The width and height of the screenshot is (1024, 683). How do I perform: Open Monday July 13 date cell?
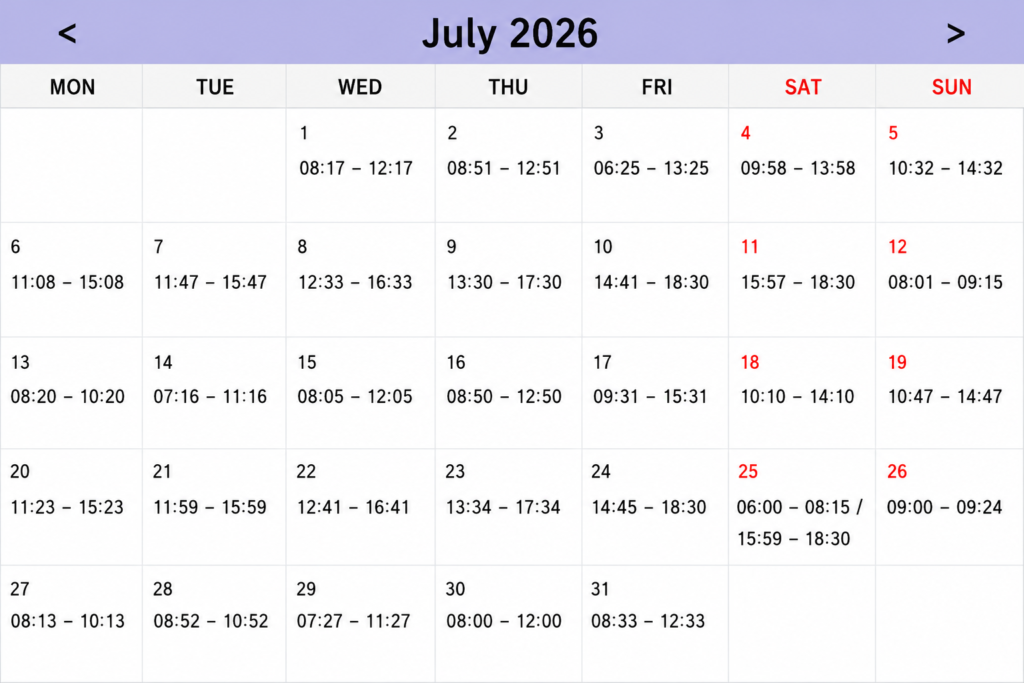[71, 393]
